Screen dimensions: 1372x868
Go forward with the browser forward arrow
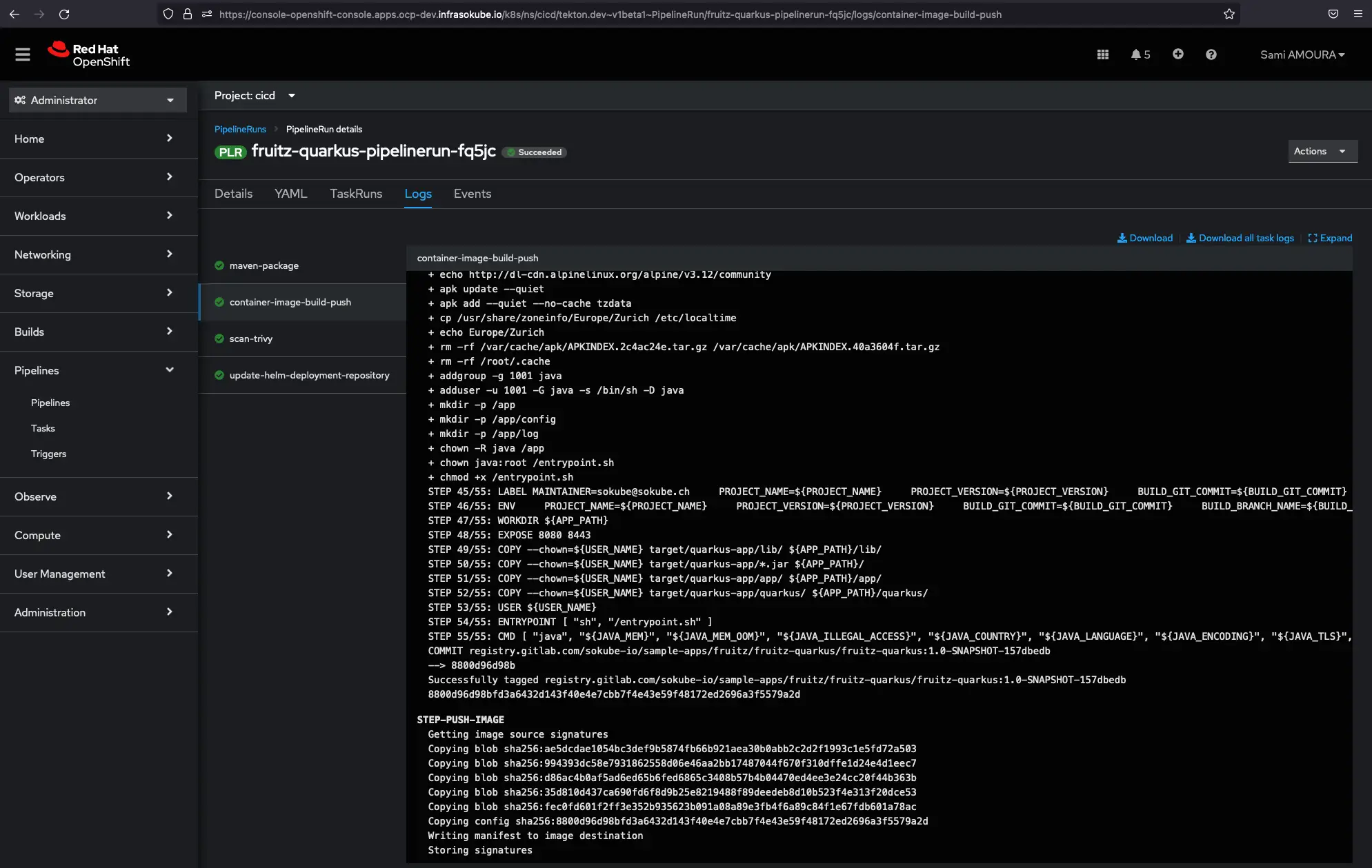point(39,14)
